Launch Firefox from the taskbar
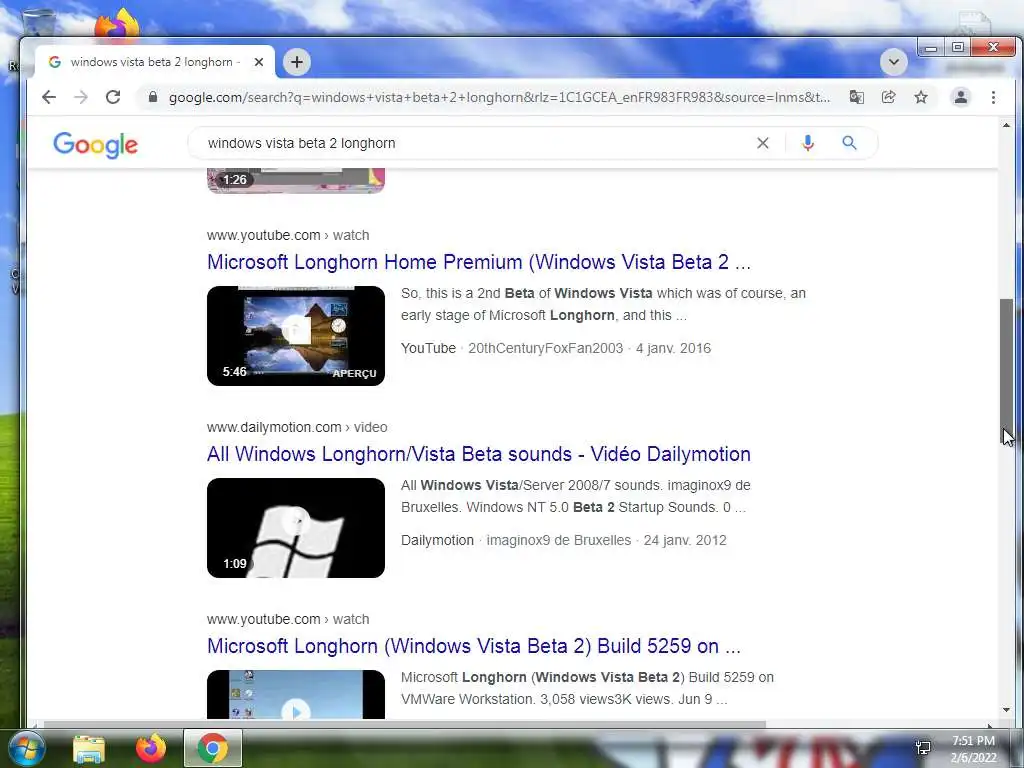The width and height of the screenshot is (1024, 768). pyautogui.click(x=151, y=748)
